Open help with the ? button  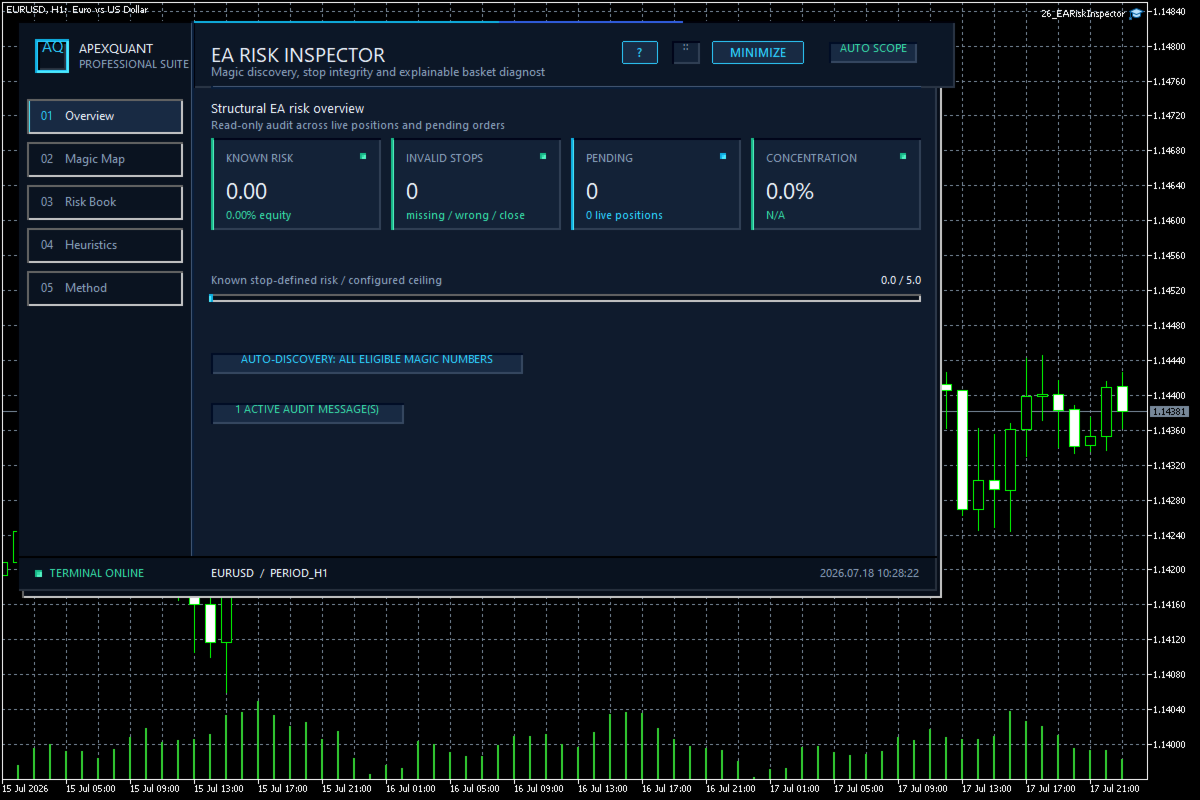click(x=640, y=52)
